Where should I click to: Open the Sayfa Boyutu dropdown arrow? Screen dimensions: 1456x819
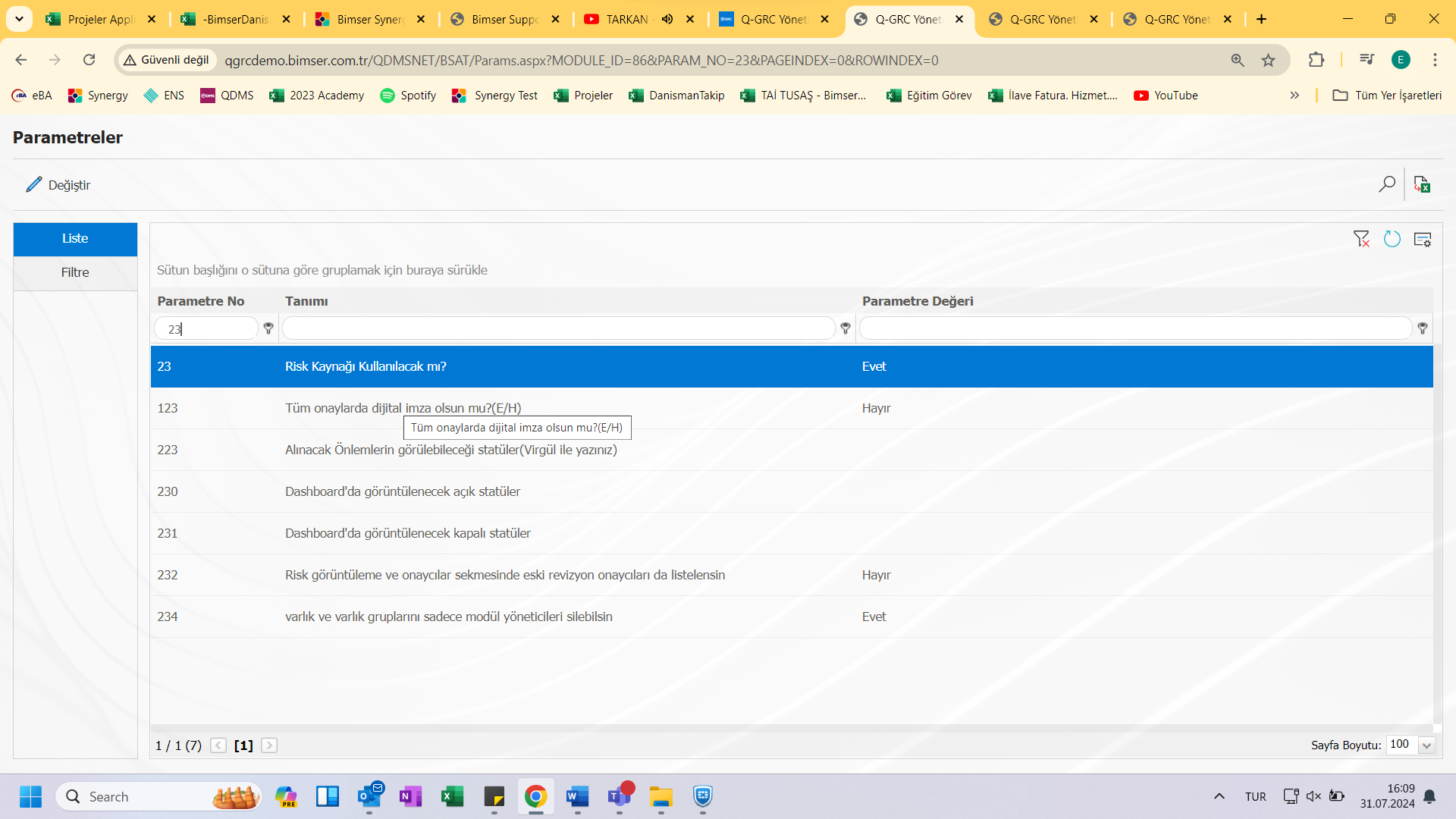[1426, 745]
